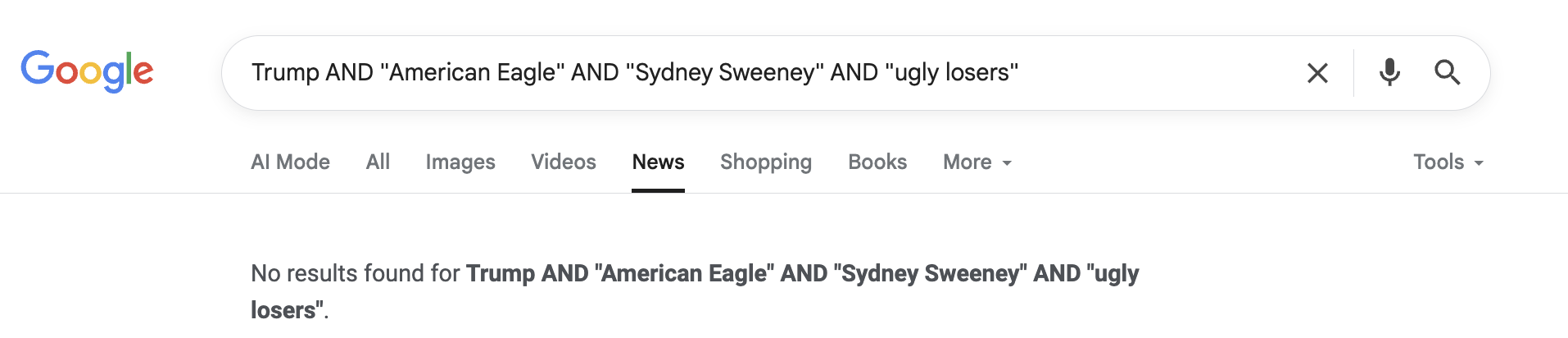
Task: Click the "No results found for" message text
Action: (x=356, y=273)
